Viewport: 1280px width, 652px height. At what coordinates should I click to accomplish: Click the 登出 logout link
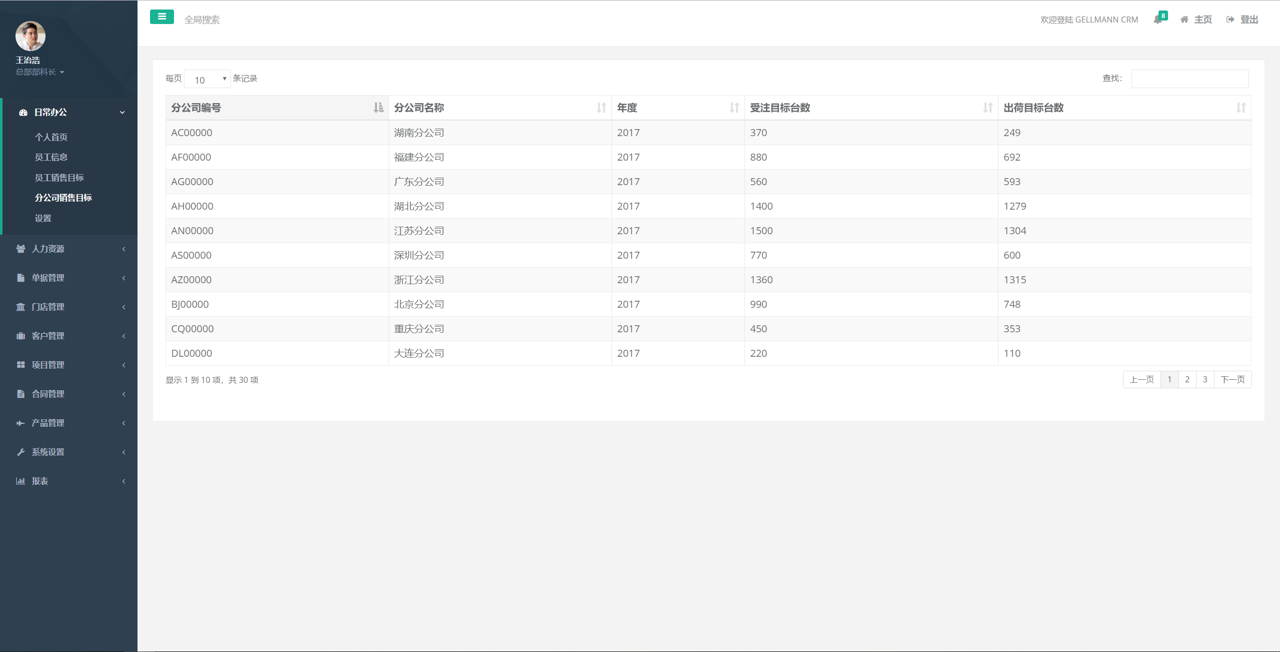tap(1243, 20)
